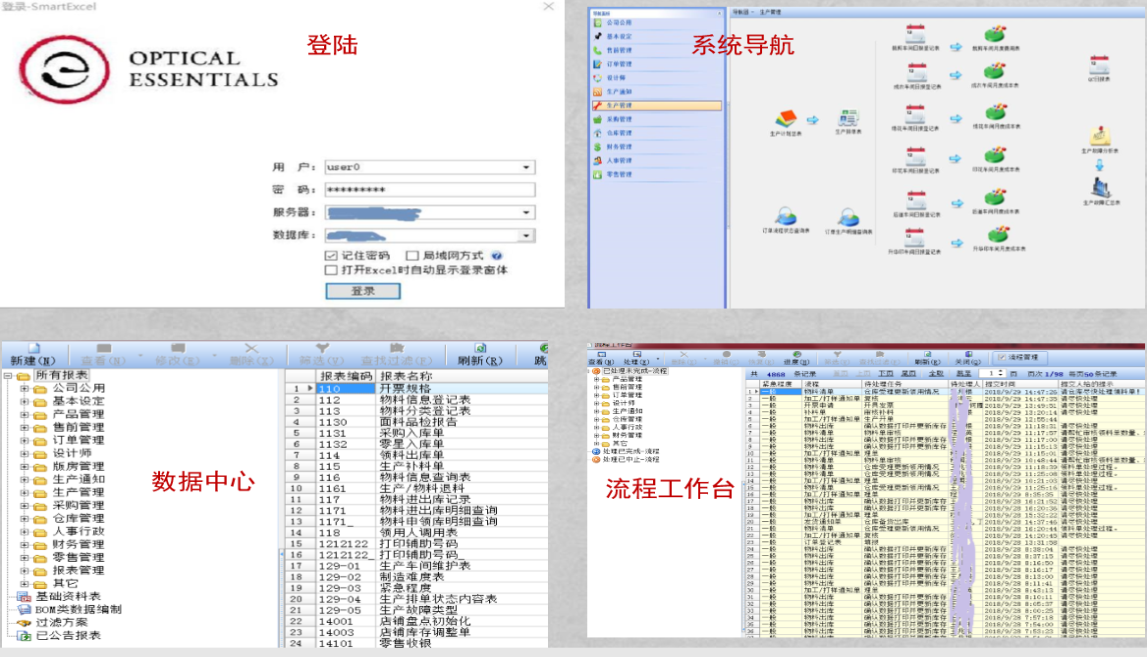Viewport: 1147px width, 657px height.
Task: Click 尾页 link in workflow pager
Action: pyautogui.click(x=909, y=373)
